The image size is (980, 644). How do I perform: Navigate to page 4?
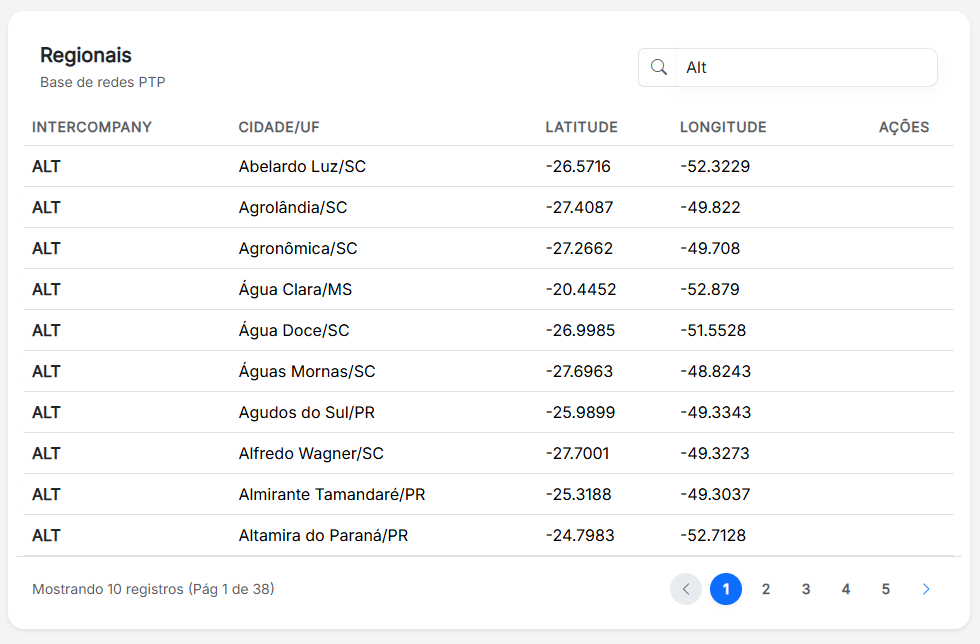click(x=846, y=589)
